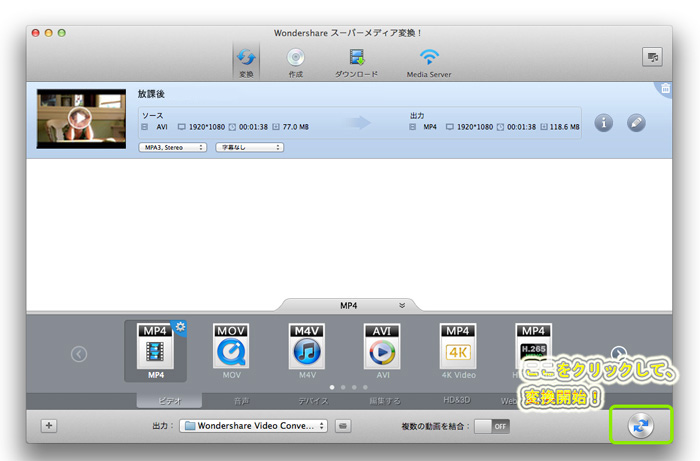This screenshot has height=461, width=700.
Task: Open the MPA3, Stereo audio track dropdown
Action: coord(173,147)
